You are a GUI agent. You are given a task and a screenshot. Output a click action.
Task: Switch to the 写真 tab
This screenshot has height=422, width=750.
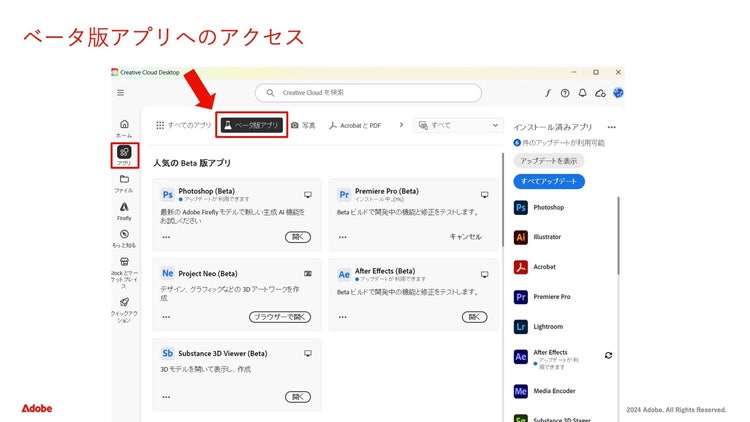303,125
